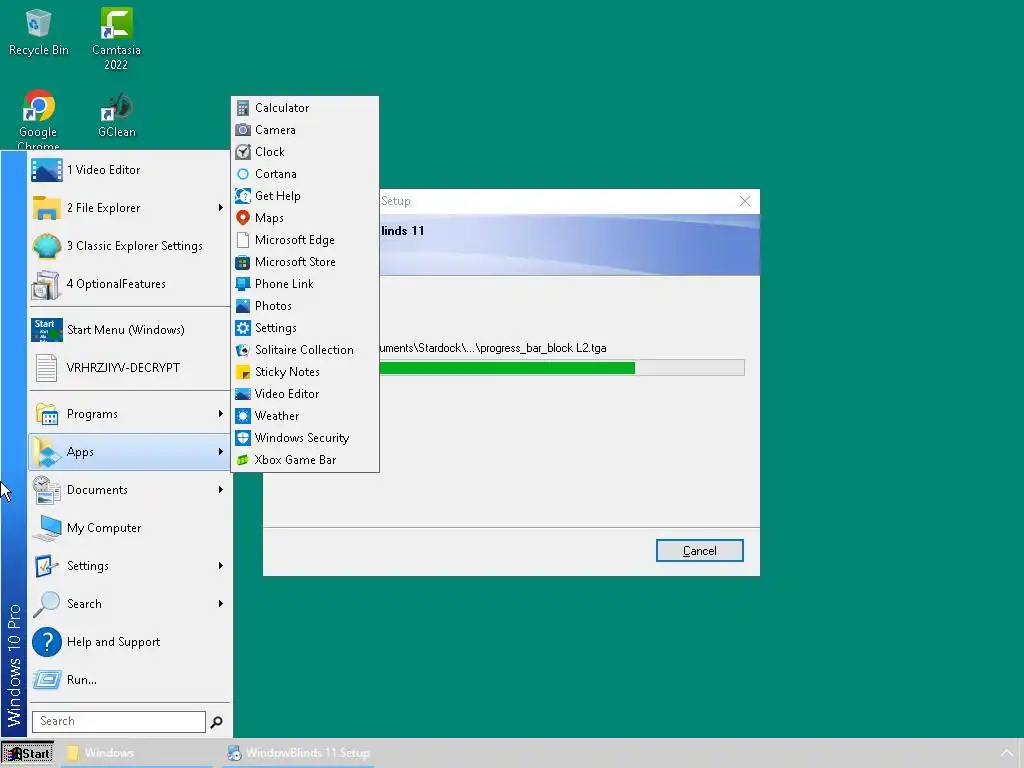Expand Programs submenu arrow
Viewport: 1024px width, 768px height.
pos(221,414)
